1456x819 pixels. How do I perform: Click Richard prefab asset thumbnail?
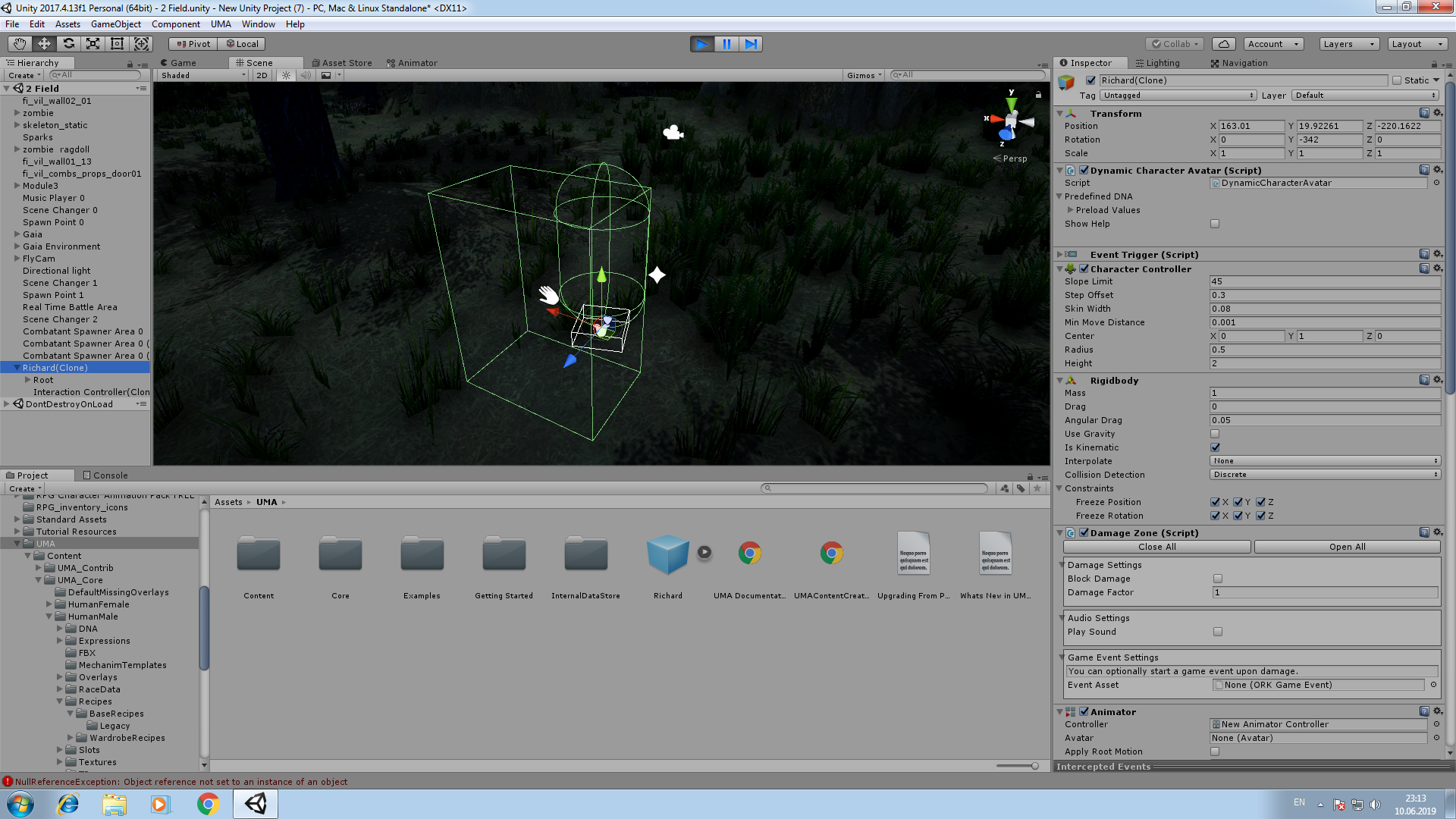coord(667,554)
